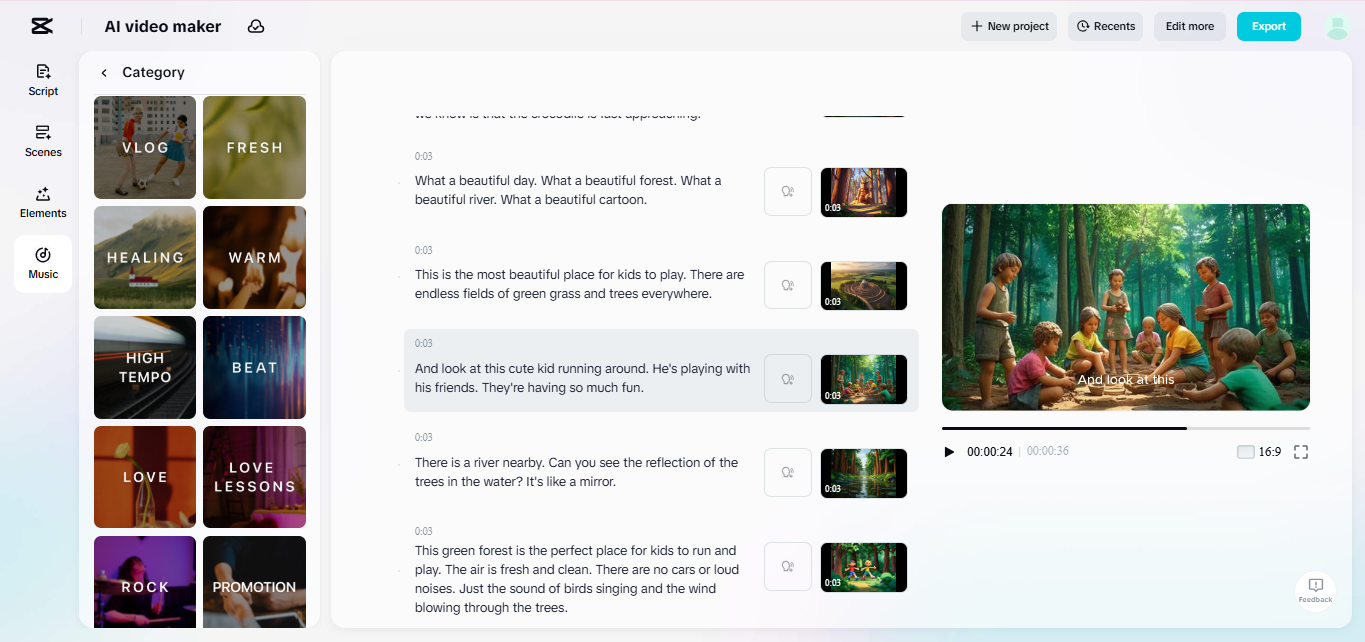1365x642 pixels.
Task: Click the fullscreen icon under the preview
Action: (1302, 452)
